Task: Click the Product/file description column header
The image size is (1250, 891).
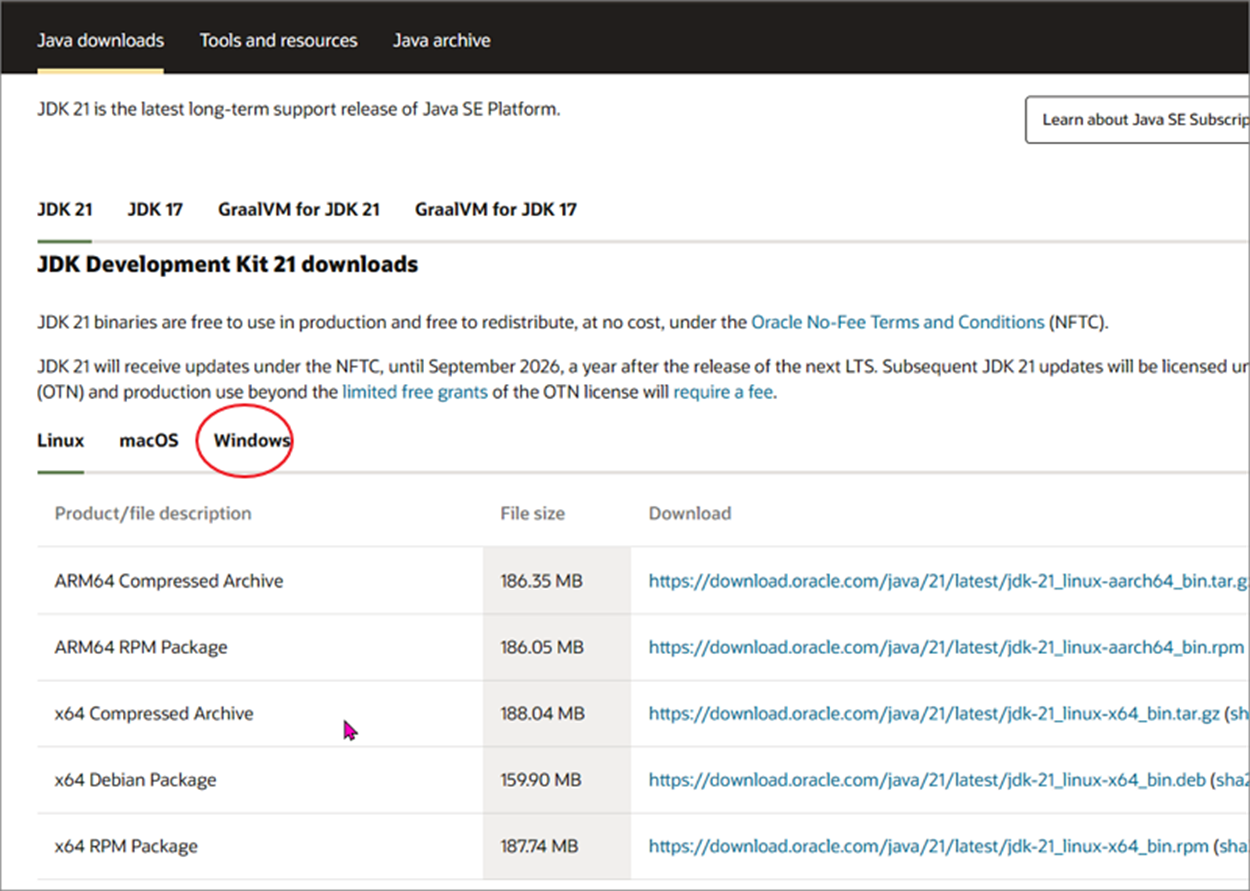Action: 153,514
